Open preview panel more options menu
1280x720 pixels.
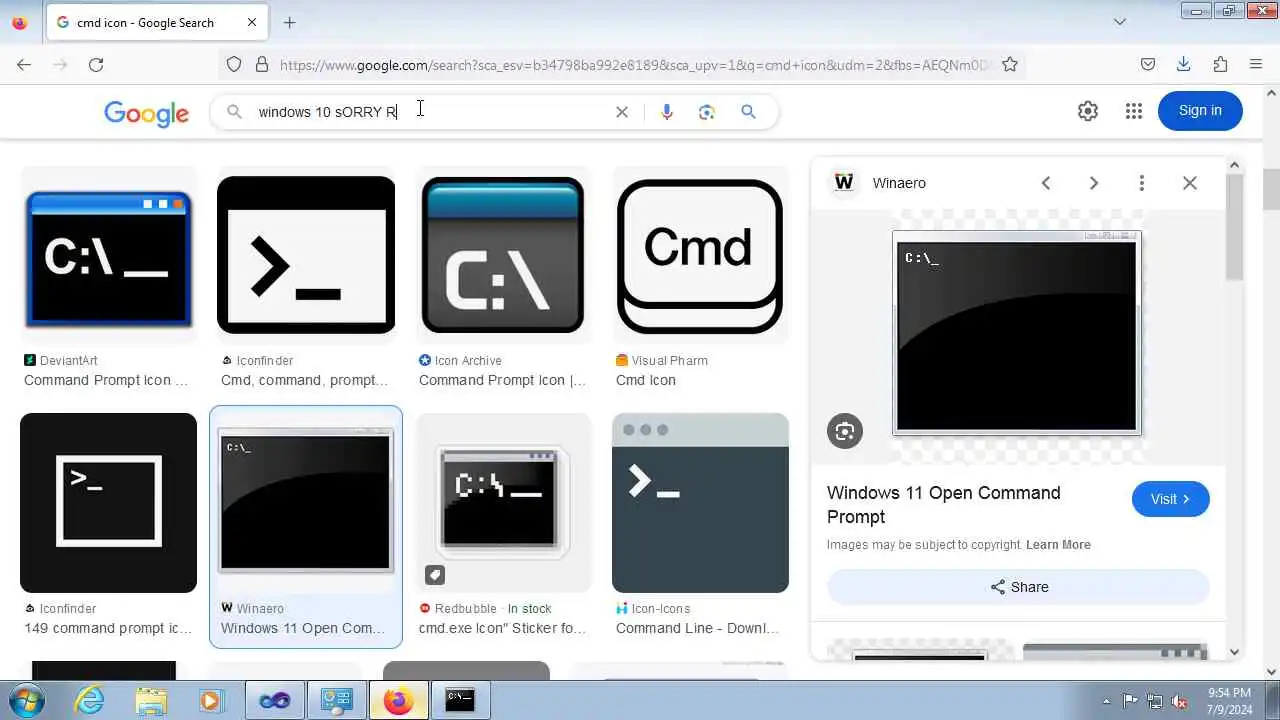[x=1142, y=183]
